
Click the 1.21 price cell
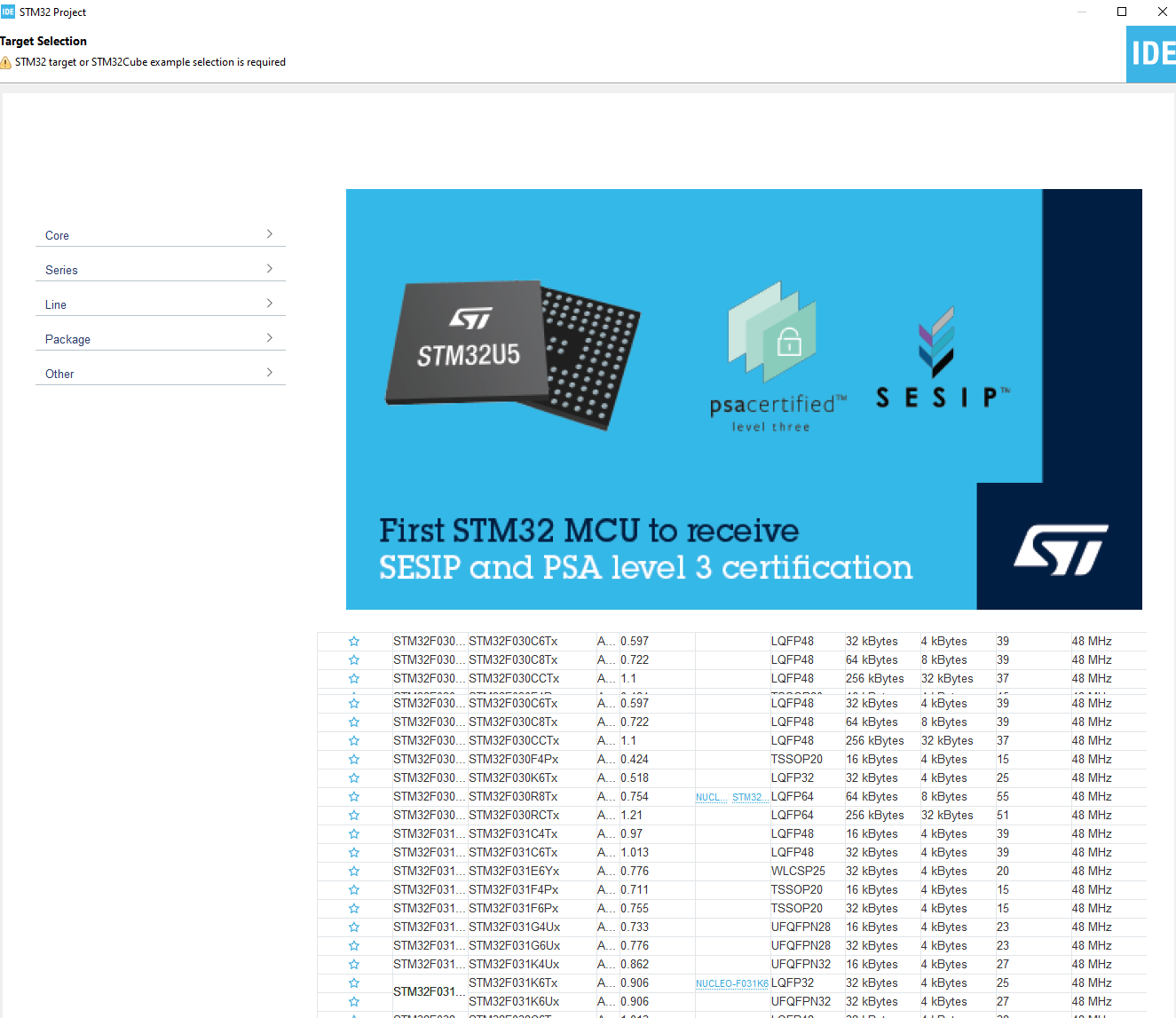(x=632, y=815)
